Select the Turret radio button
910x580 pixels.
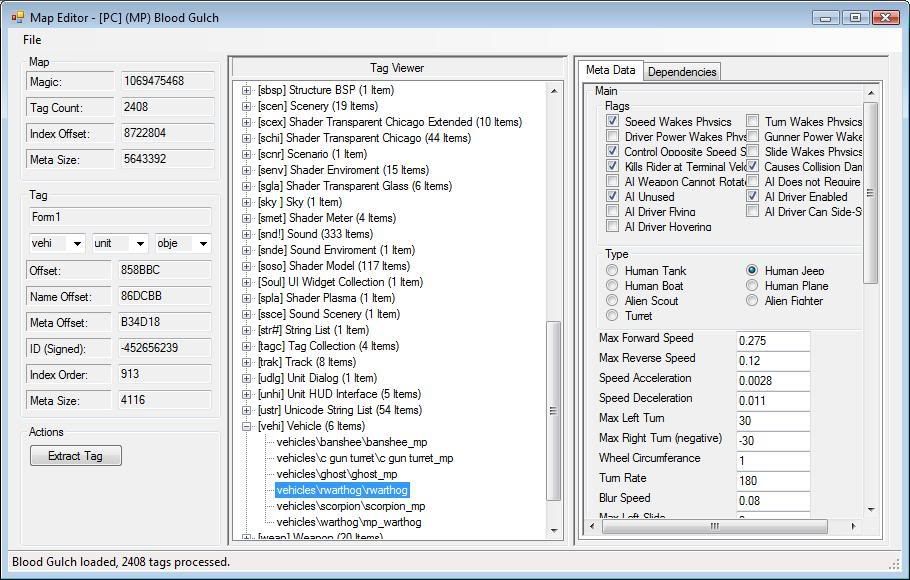(612, 315)
